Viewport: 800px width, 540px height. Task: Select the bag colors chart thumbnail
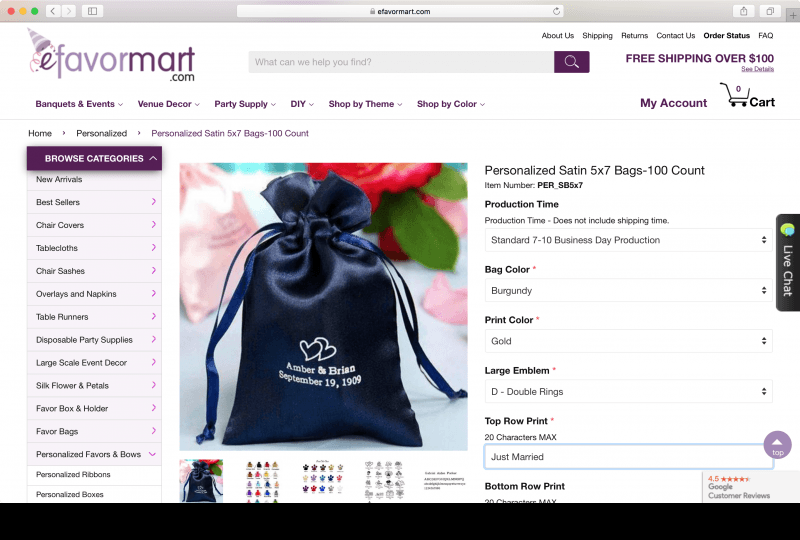262,481
